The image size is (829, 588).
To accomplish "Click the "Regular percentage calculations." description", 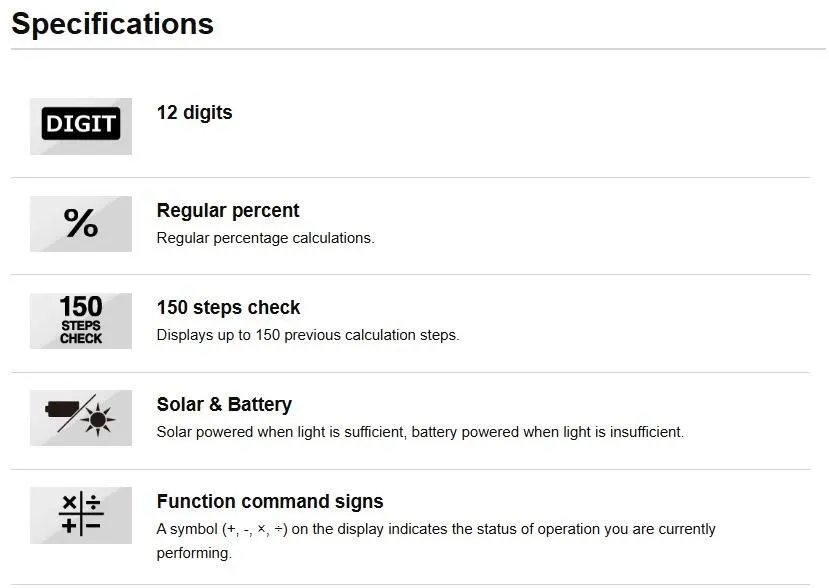I will [265, 239].
